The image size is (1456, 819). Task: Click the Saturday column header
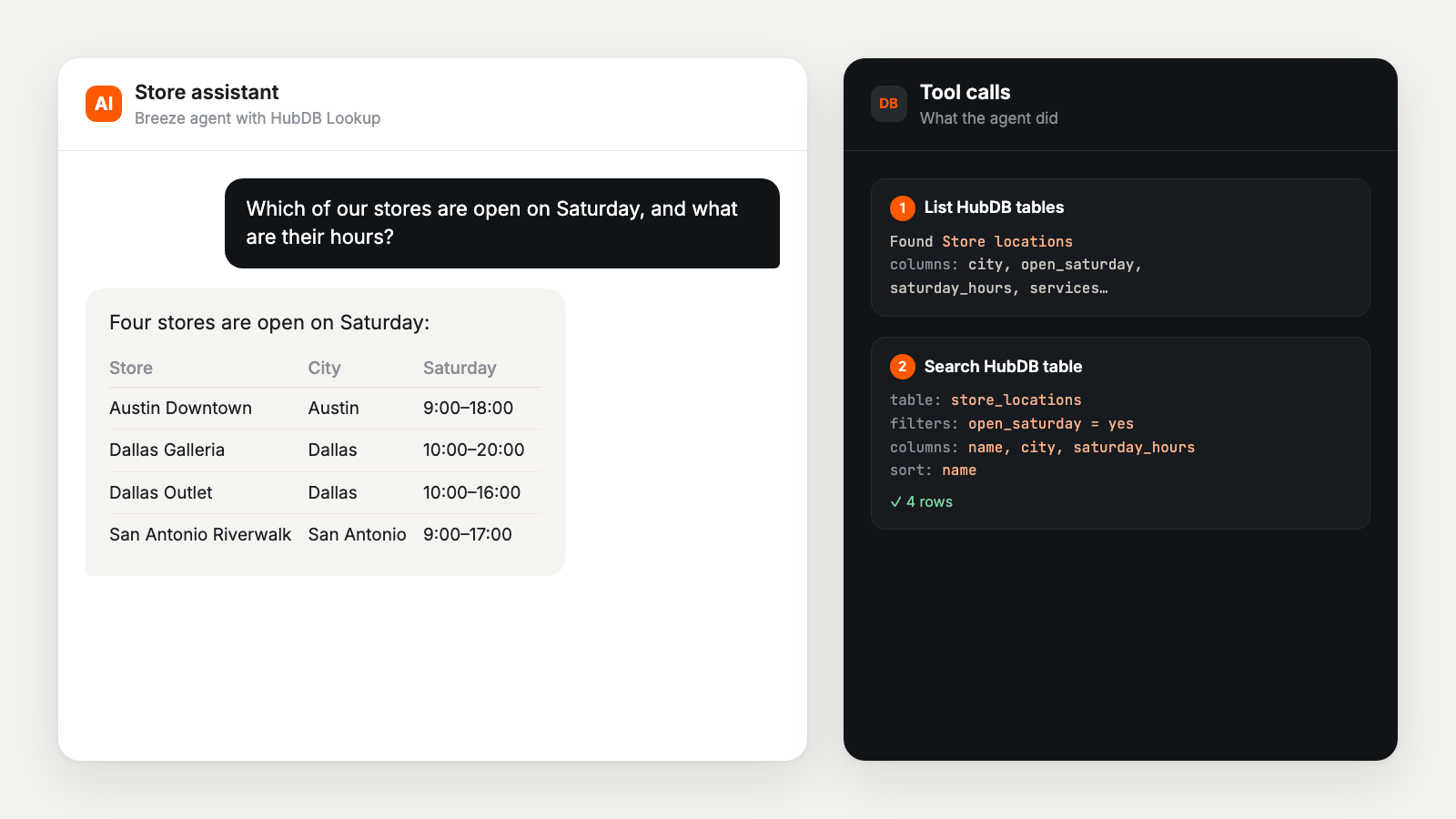point(460,368)
